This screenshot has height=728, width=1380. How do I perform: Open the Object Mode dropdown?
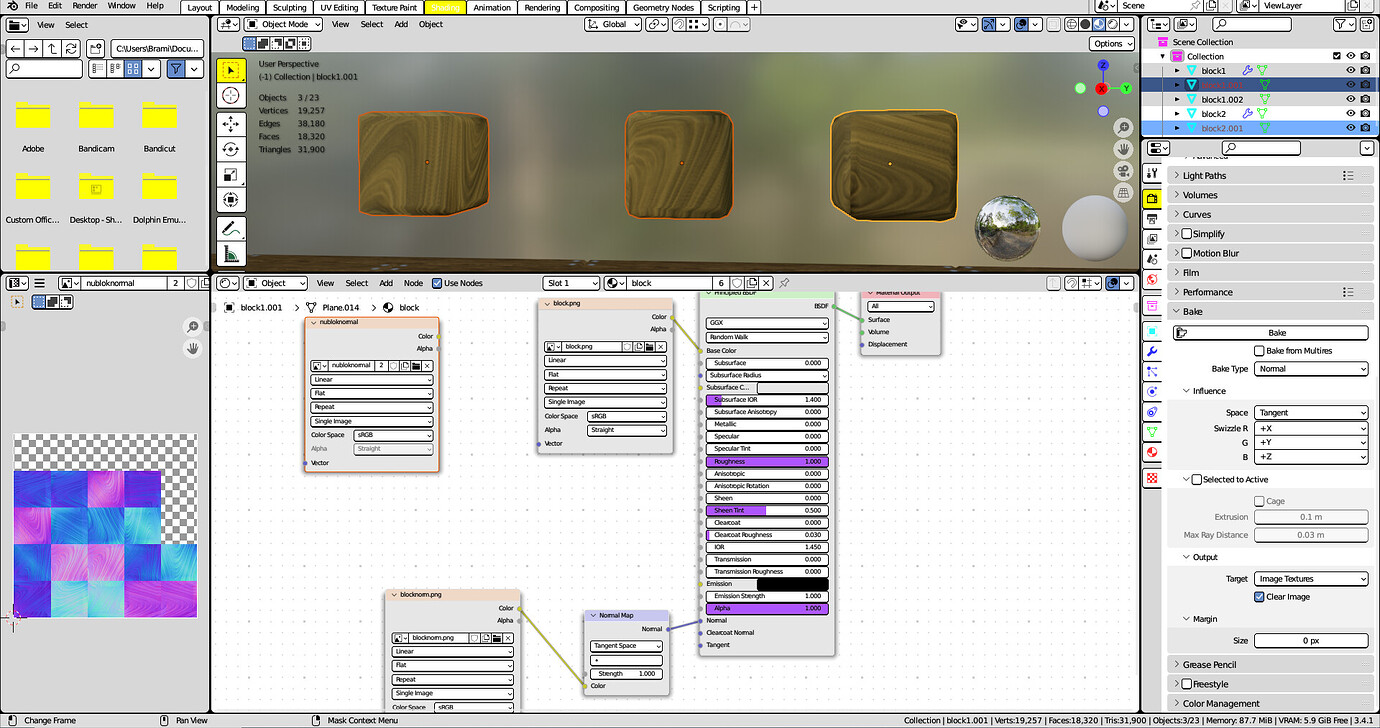tap(284, 24)
